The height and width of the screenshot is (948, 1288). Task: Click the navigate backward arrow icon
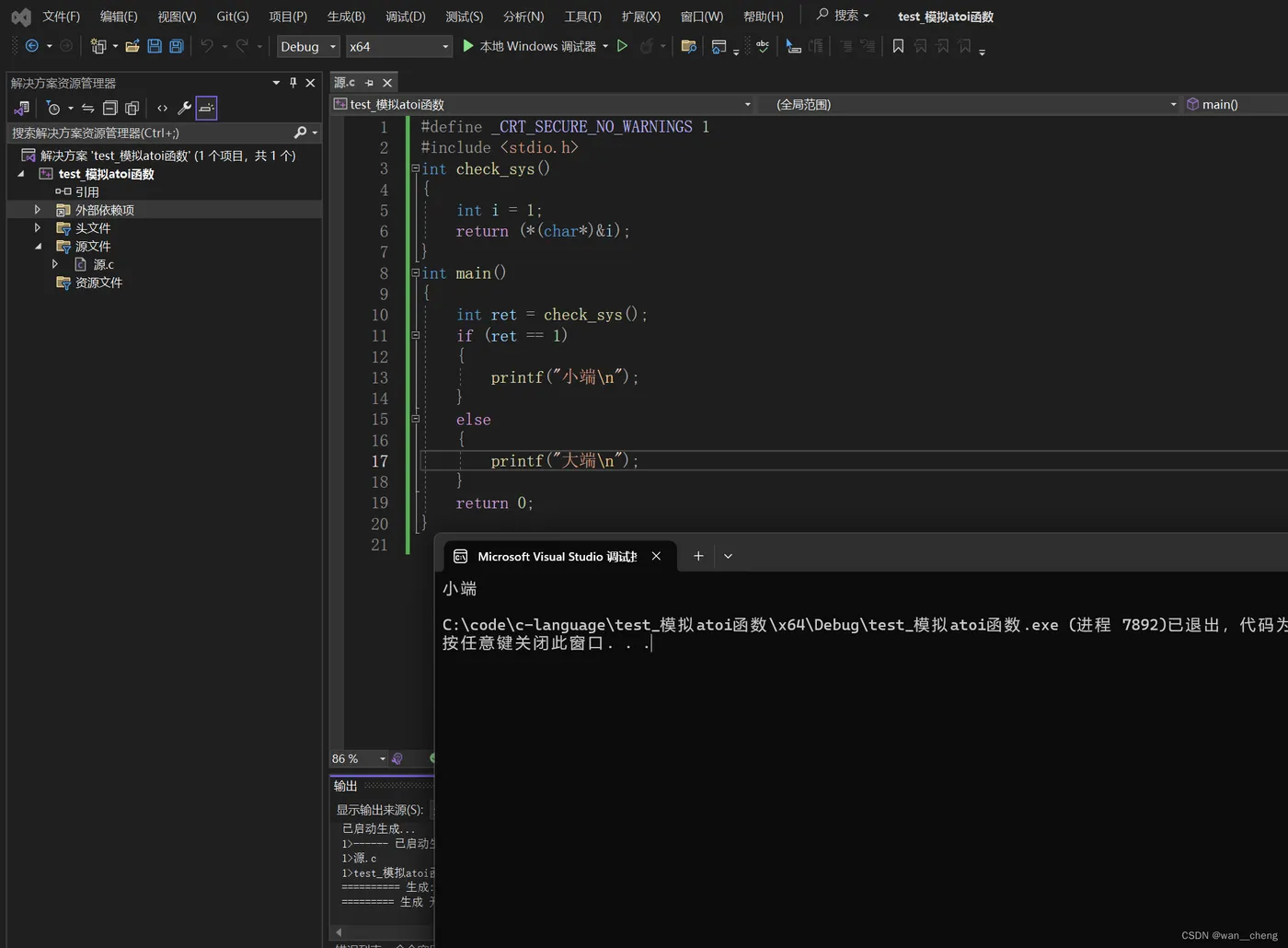coord(31,46)
